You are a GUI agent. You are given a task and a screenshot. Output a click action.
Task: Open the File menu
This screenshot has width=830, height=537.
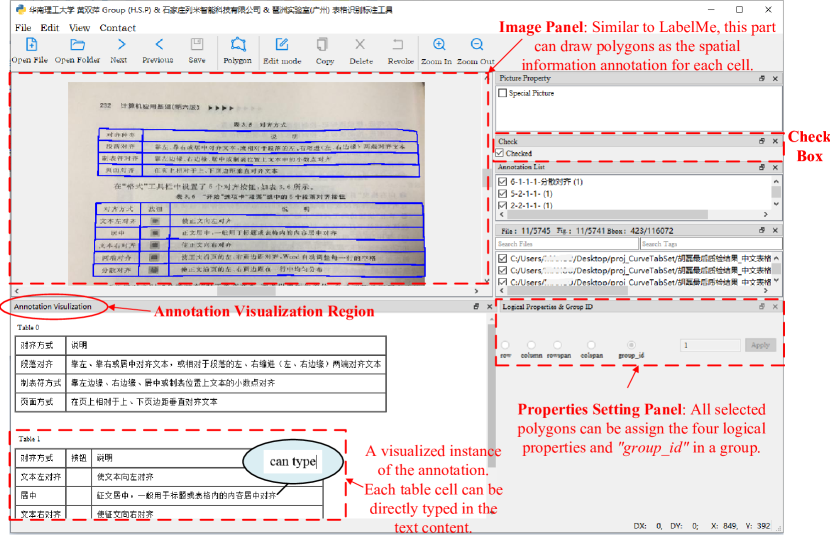23,28
